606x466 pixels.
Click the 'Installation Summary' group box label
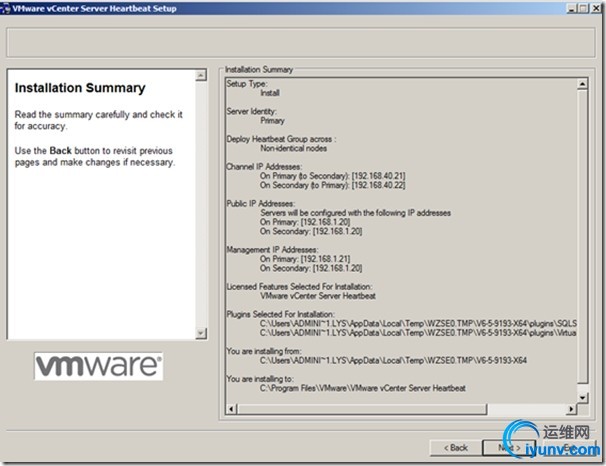259,70
